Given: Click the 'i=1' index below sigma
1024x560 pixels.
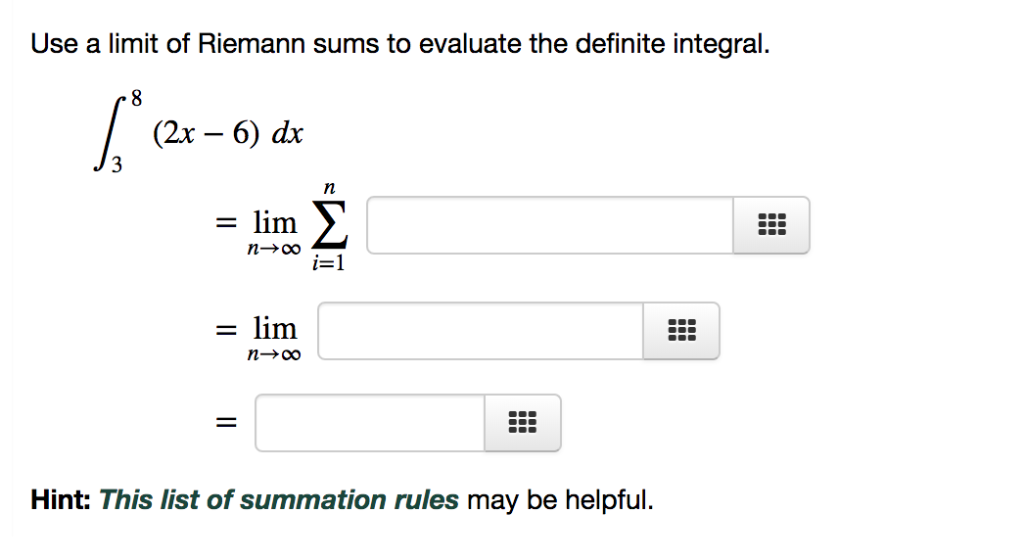Looking at the screenshot, I should click(328, 262).
